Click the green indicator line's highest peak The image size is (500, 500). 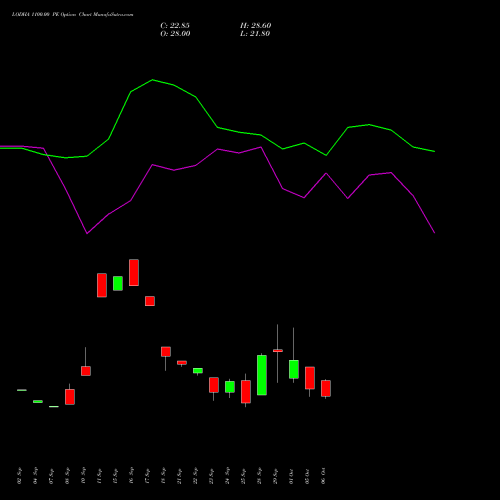click(x=153, y=80)
